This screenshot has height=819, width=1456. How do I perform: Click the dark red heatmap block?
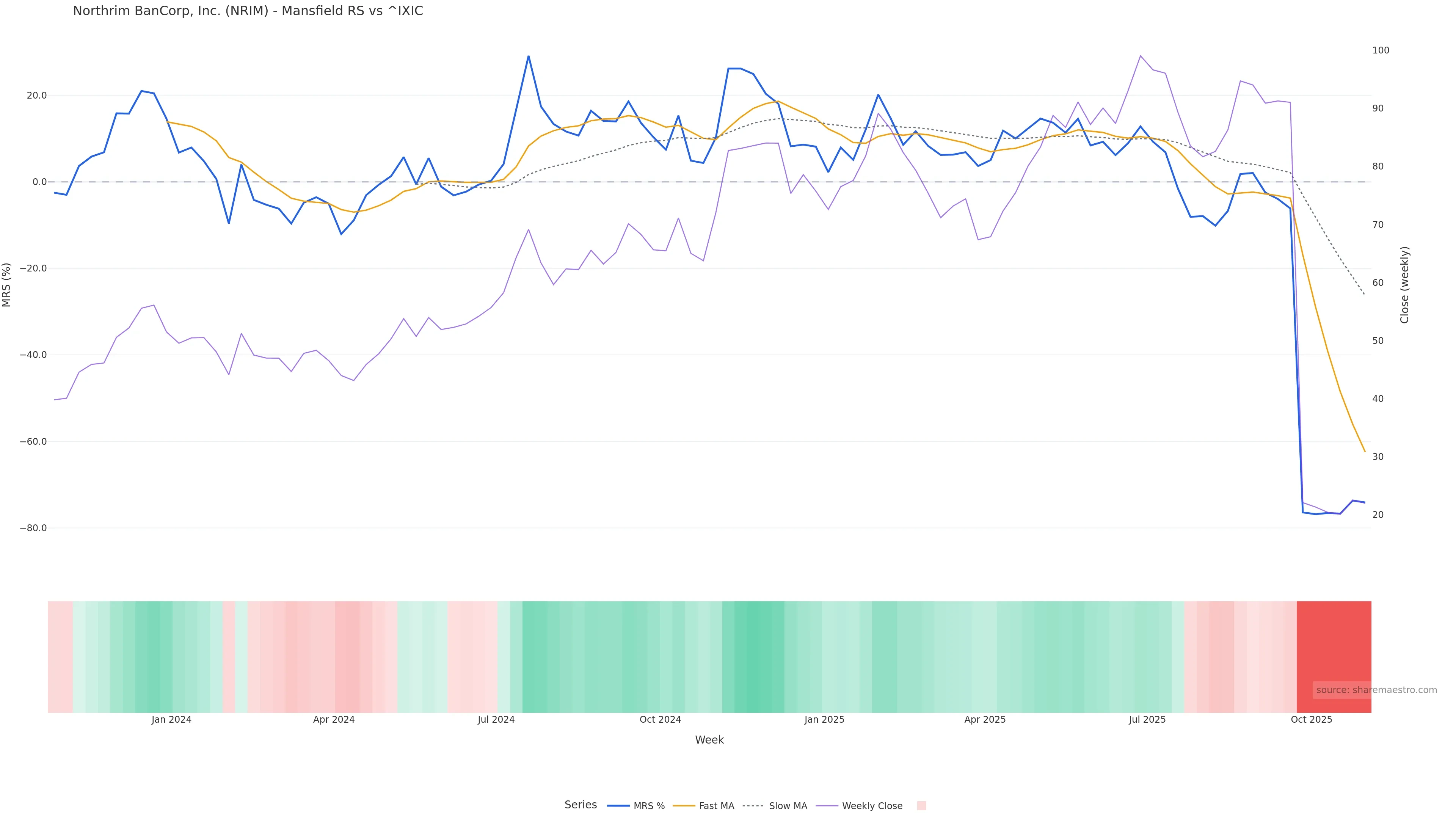(1334, 656)
